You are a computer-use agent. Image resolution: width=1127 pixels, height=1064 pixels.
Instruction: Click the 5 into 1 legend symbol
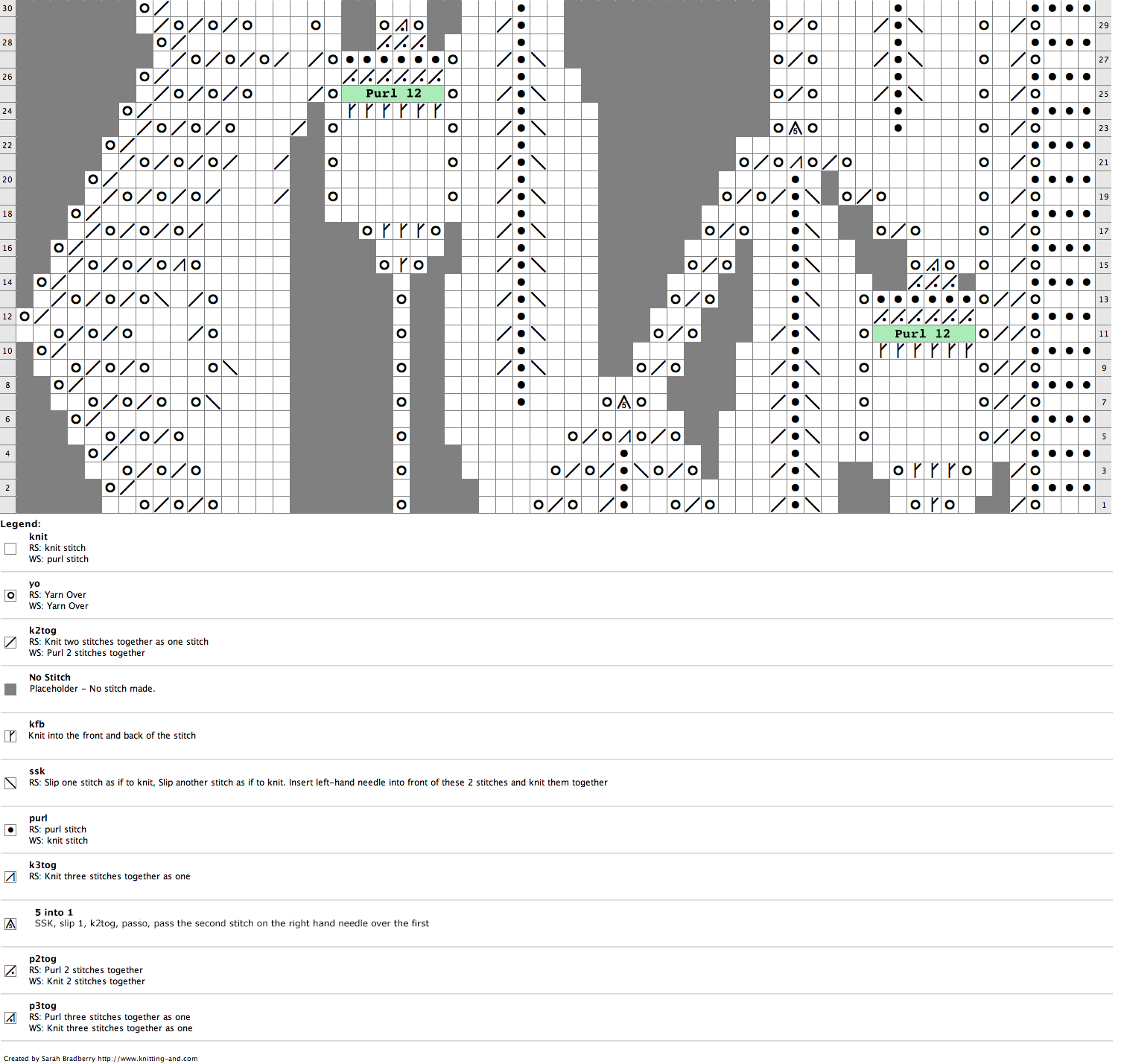pos(10,924)
